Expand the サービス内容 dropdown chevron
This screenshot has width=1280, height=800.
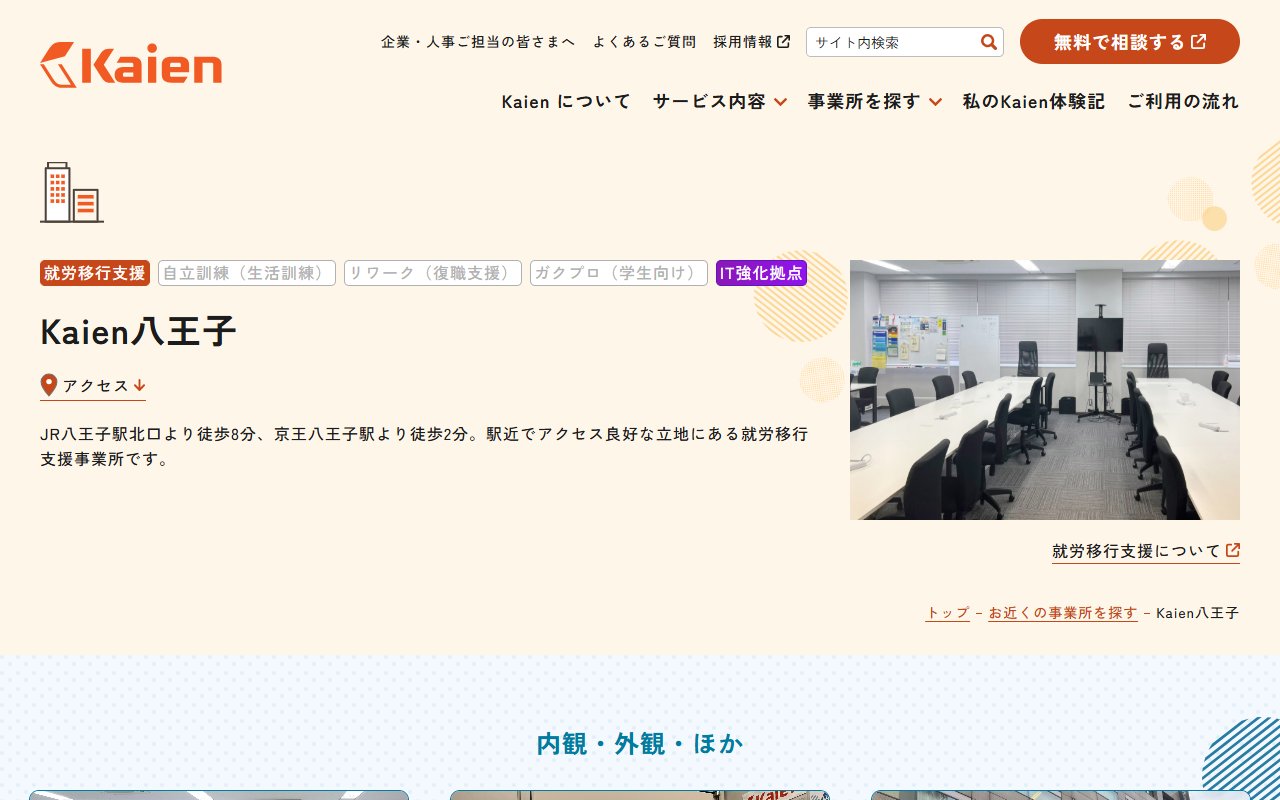[780, 102]
